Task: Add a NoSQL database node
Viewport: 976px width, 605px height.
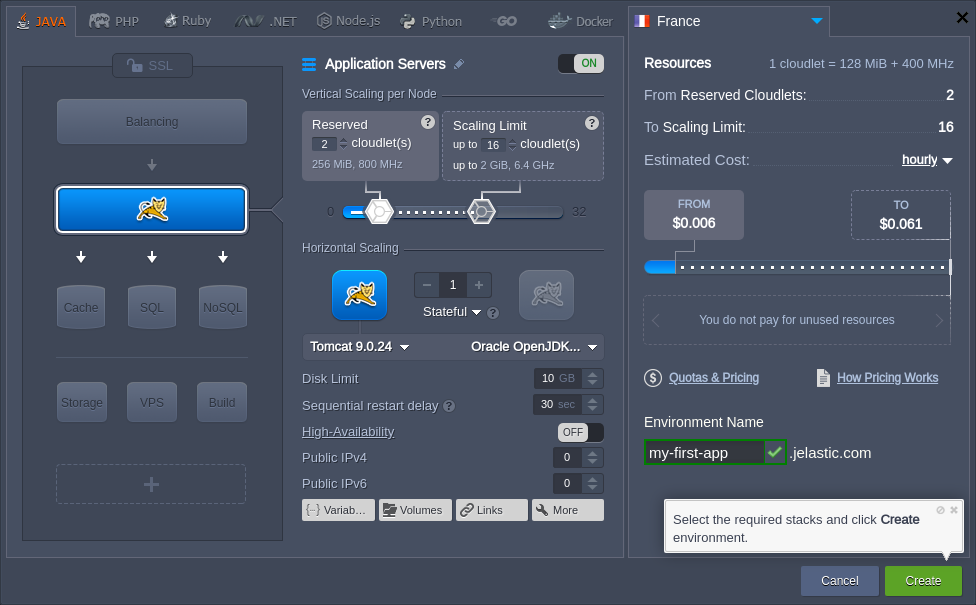Action: [223, 307]
